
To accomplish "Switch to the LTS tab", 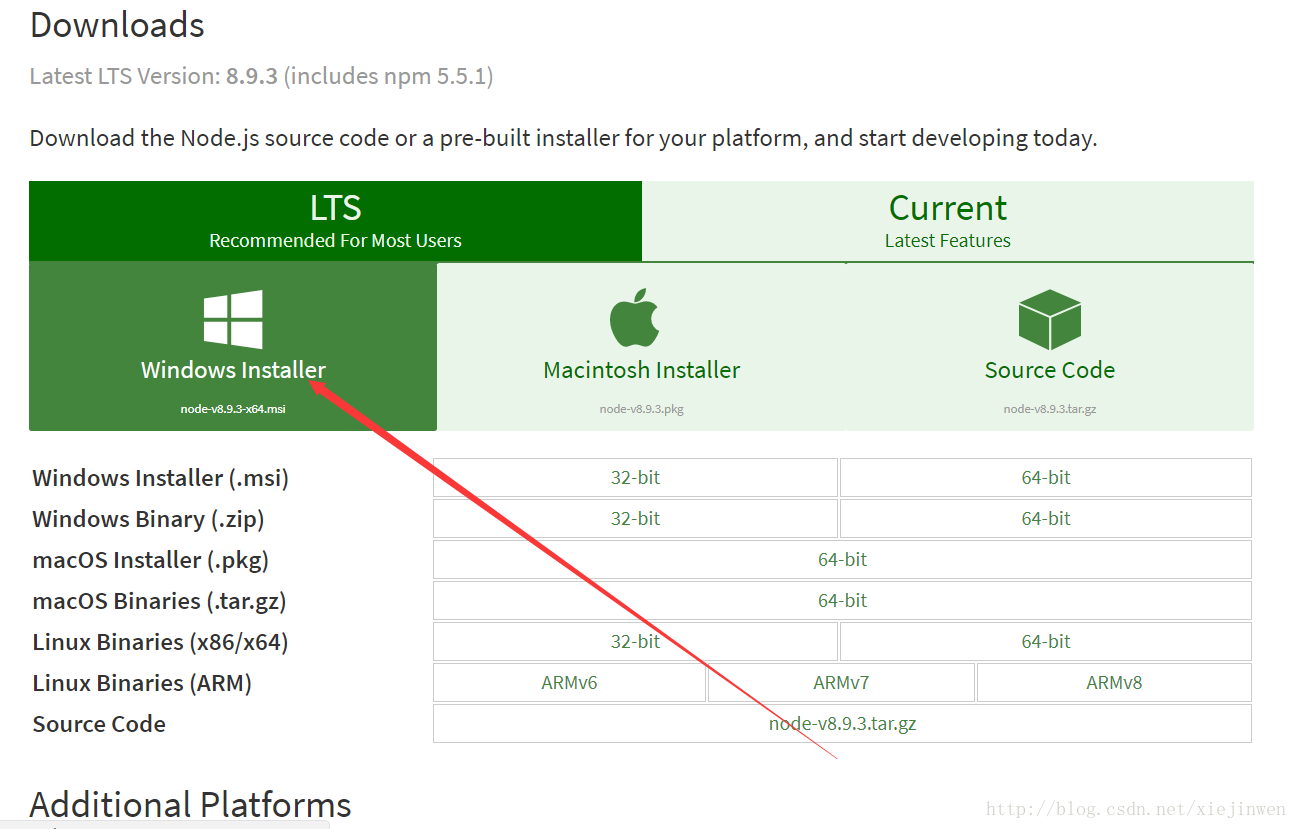I will point(335,221).
